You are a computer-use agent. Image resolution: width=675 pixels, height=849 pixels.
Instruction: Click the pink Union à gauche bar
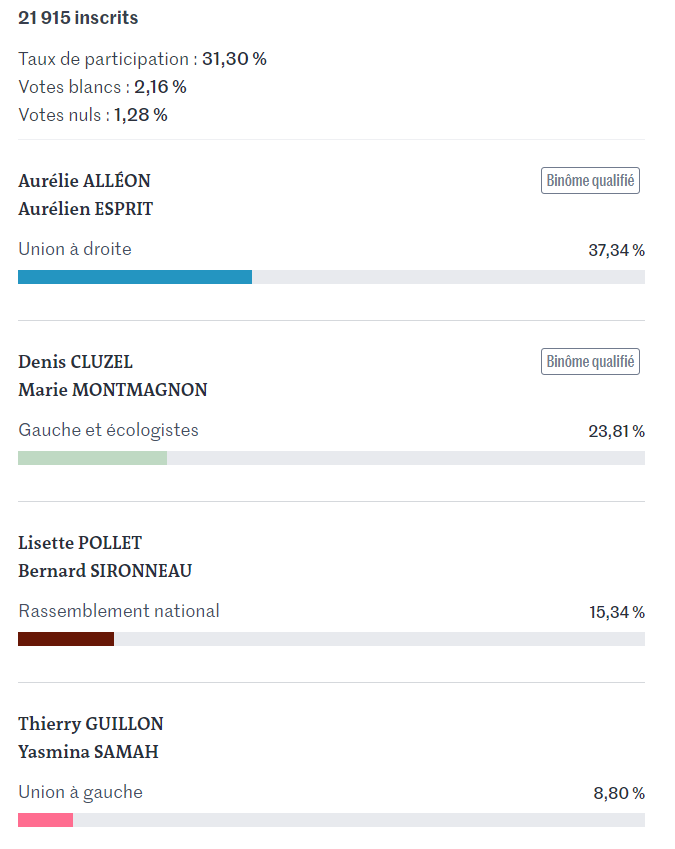pos(45,820)
